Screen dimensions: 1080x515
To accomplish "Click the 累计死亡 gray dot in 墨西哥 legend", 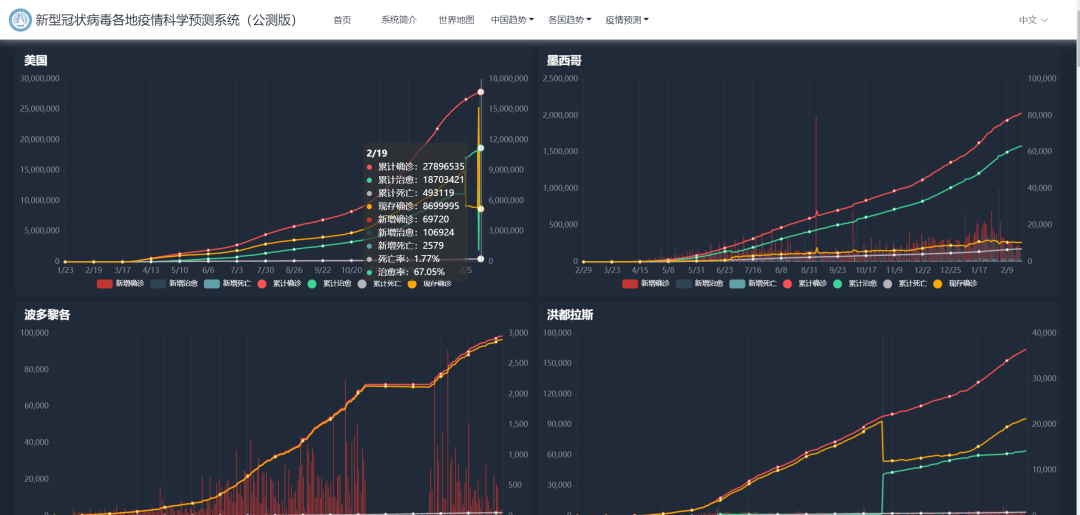I will tap(888, 283).
